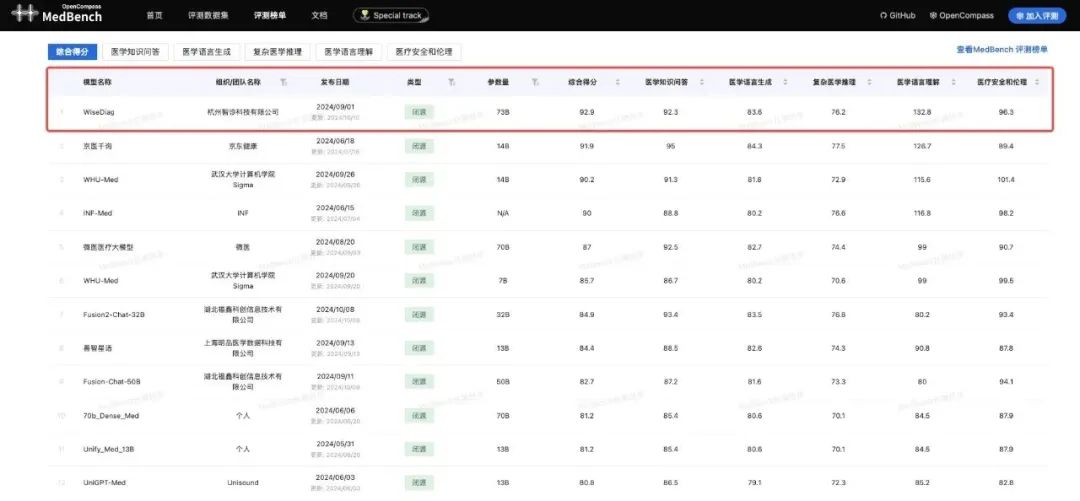Image resolution: width=1080 pixels, height=501 pixels.
Task: Open 文档 navigation item
Action: point(319,15)
